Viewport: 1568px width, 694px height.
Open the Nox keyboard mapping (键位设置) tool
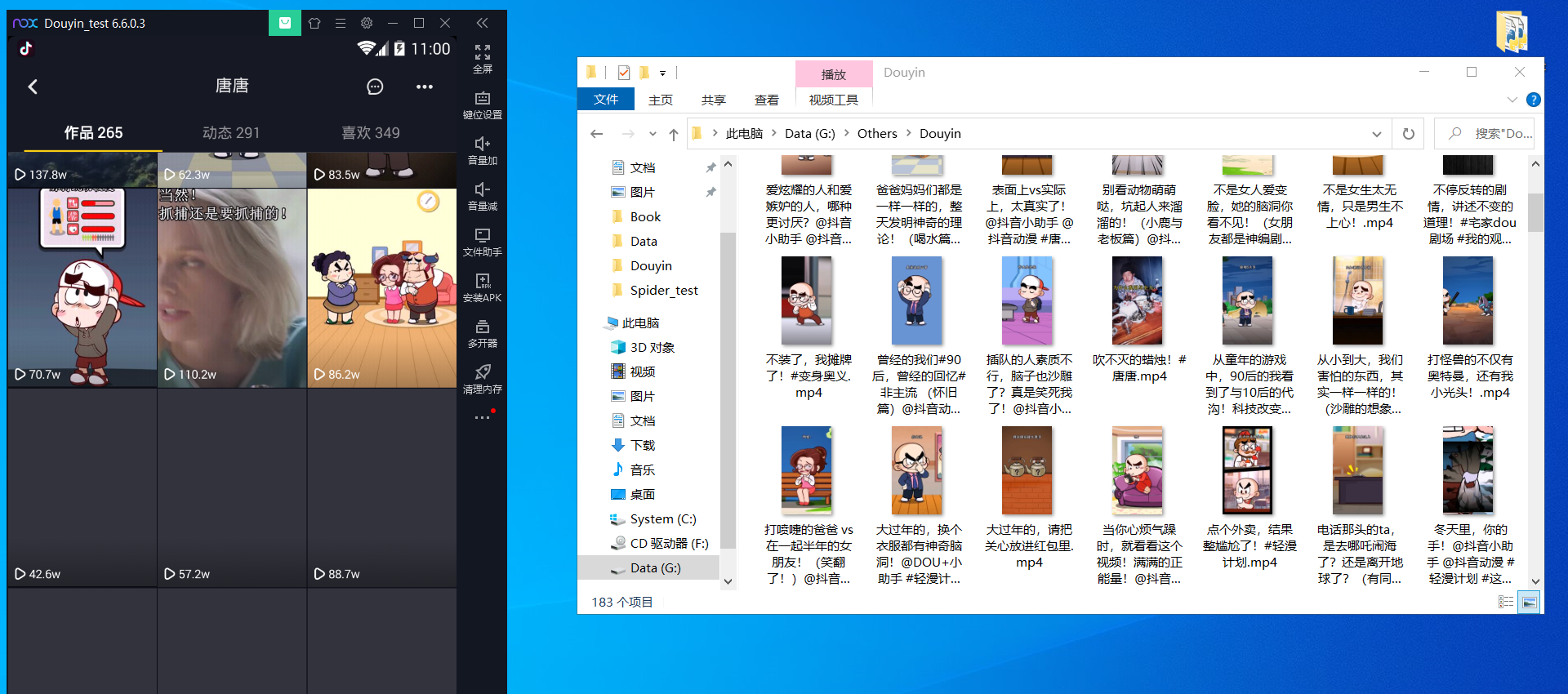pyautogui.click(x=483, y=99)
